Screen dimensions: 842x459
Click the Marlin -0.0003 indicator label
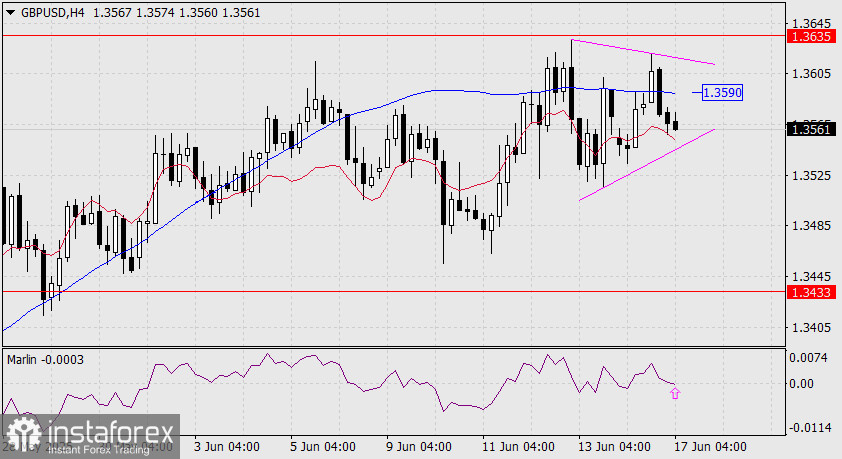45,359
